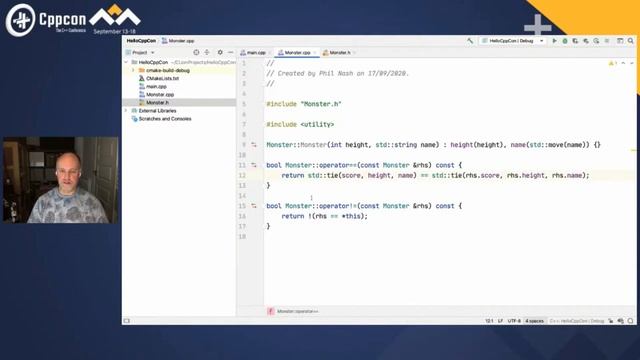The width and height of the screenshot is (640, 360).
Task: Click Run with Coverage toolbar icon
Action: point(575,41)
